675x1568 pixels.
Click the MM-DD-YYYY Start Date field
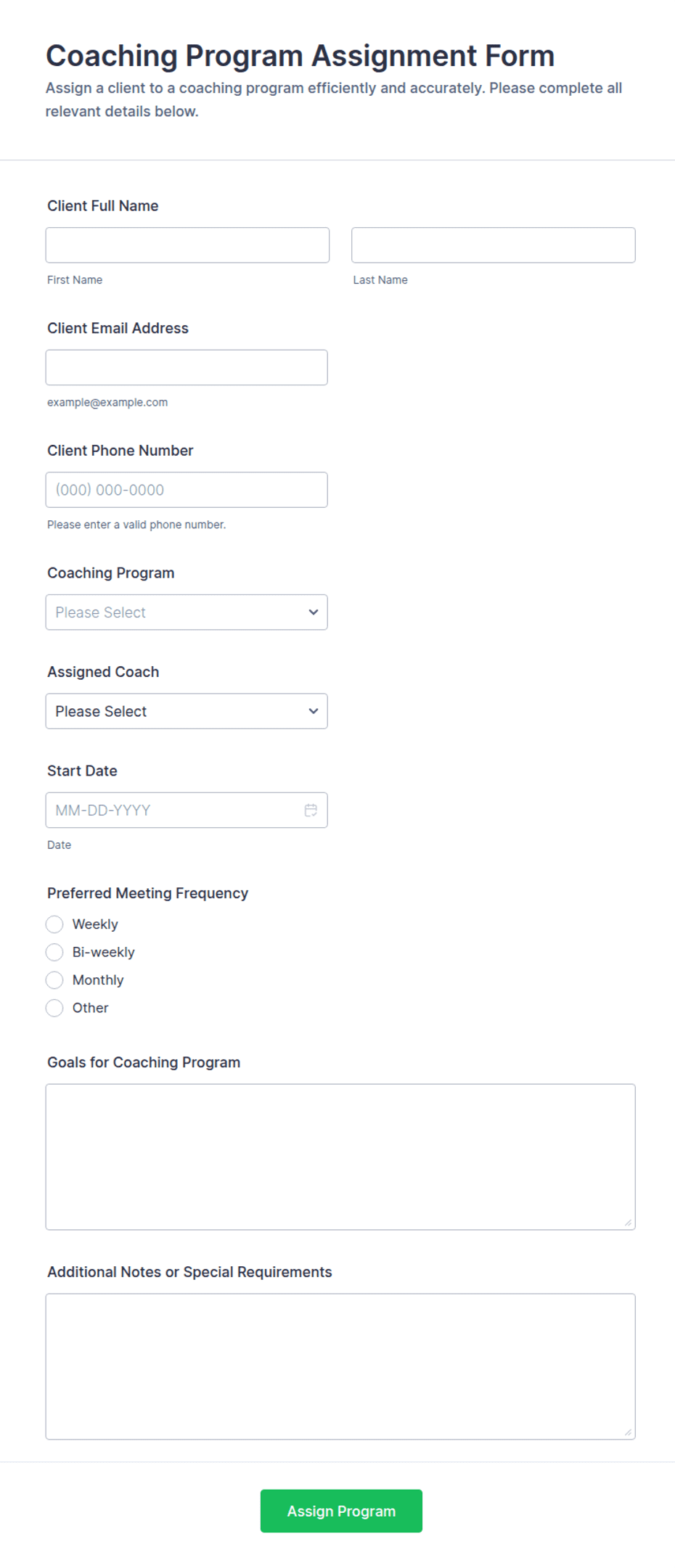pyautogui.click(x=187, y=810)
